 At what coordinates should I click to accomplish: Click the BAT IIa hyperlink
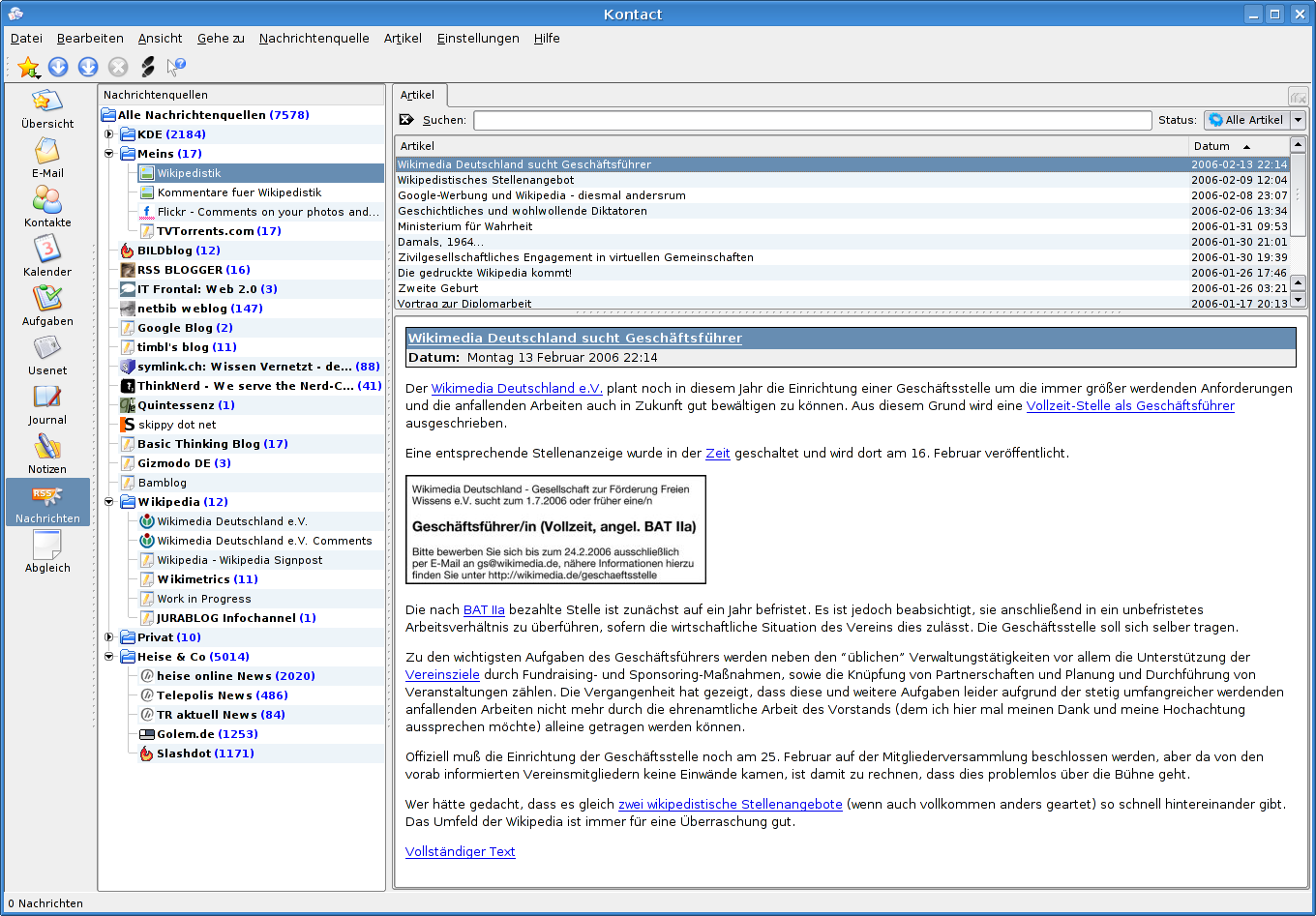(x=484, y=609)
